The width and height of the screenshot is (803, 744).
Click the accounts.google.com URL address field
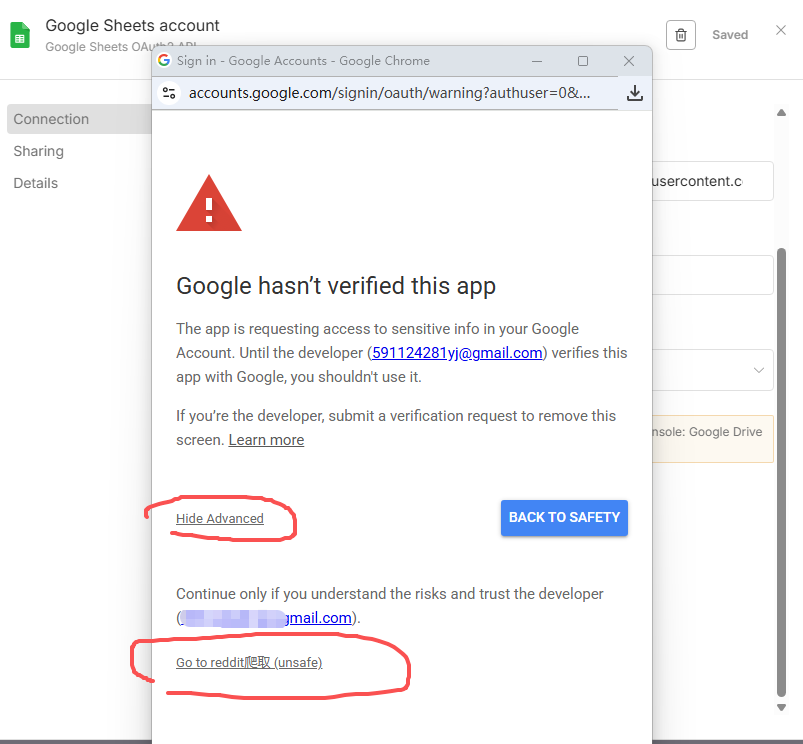[390, 93]
